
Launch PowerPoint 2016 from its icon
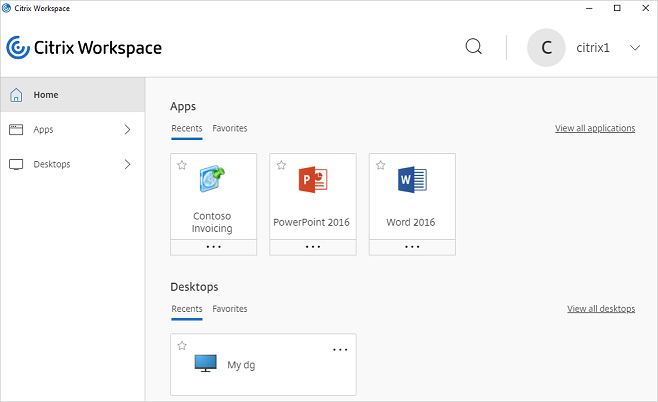pyautogui.click(x=313, y=180)
